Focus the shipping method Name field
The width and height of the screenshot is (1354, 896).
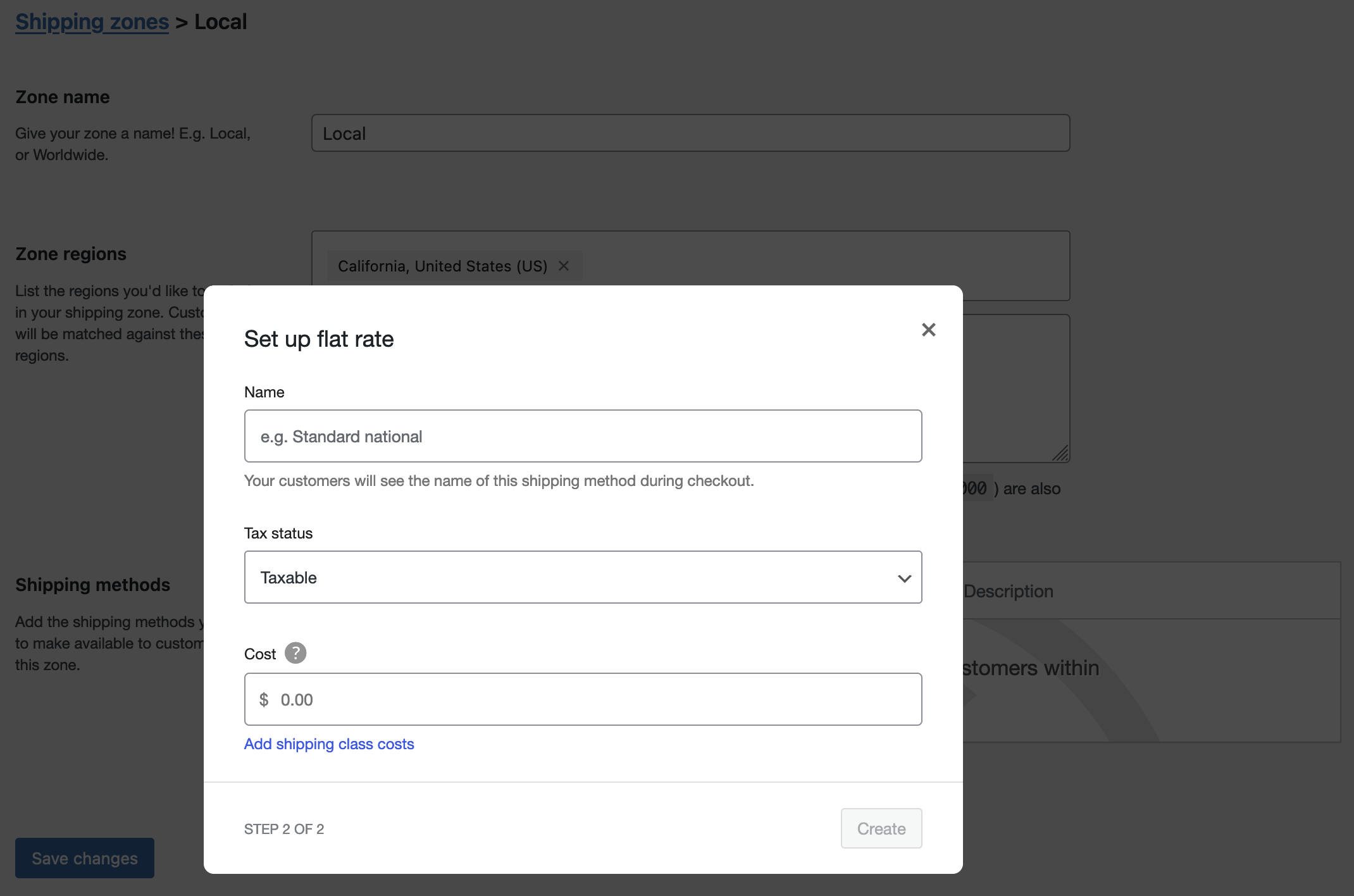click(x=583, y=436)
